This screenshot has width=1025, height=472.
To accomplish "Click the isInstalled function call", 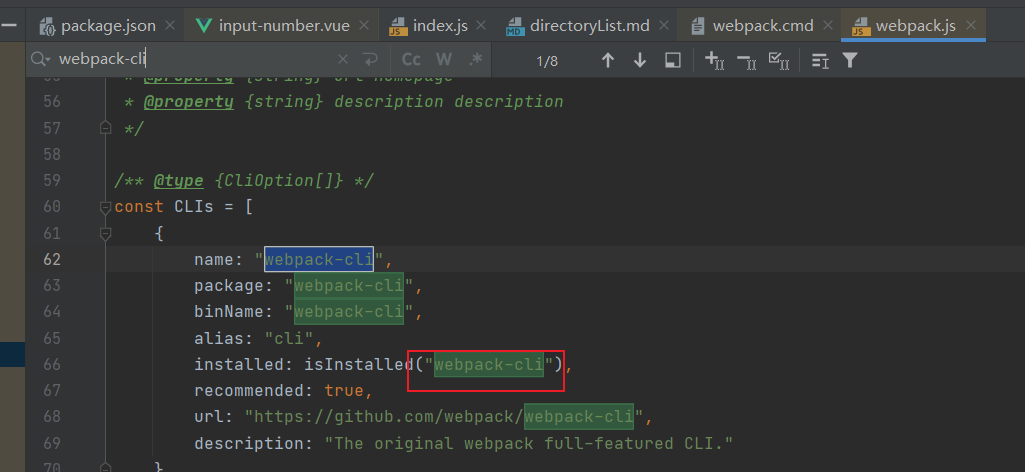I will tap(359, 365).
